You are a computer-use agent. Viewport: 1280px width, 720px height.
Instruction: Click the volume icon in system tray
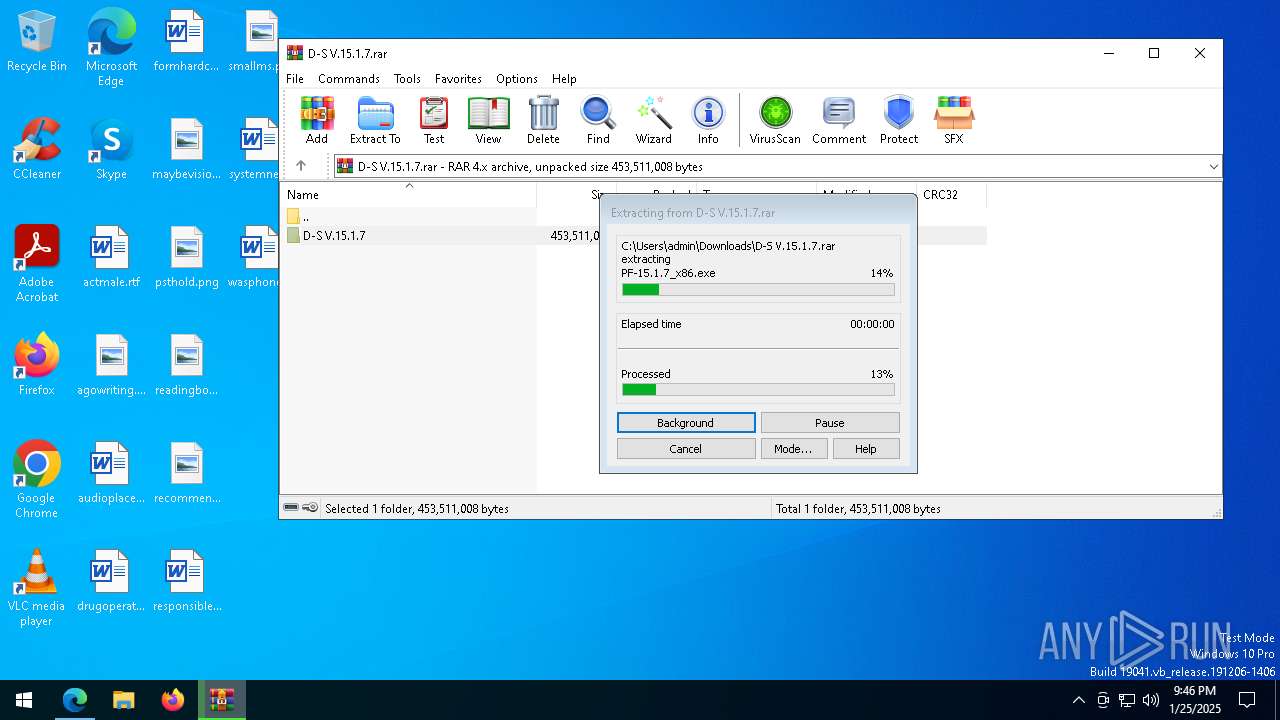click(x=1150, y=700)
